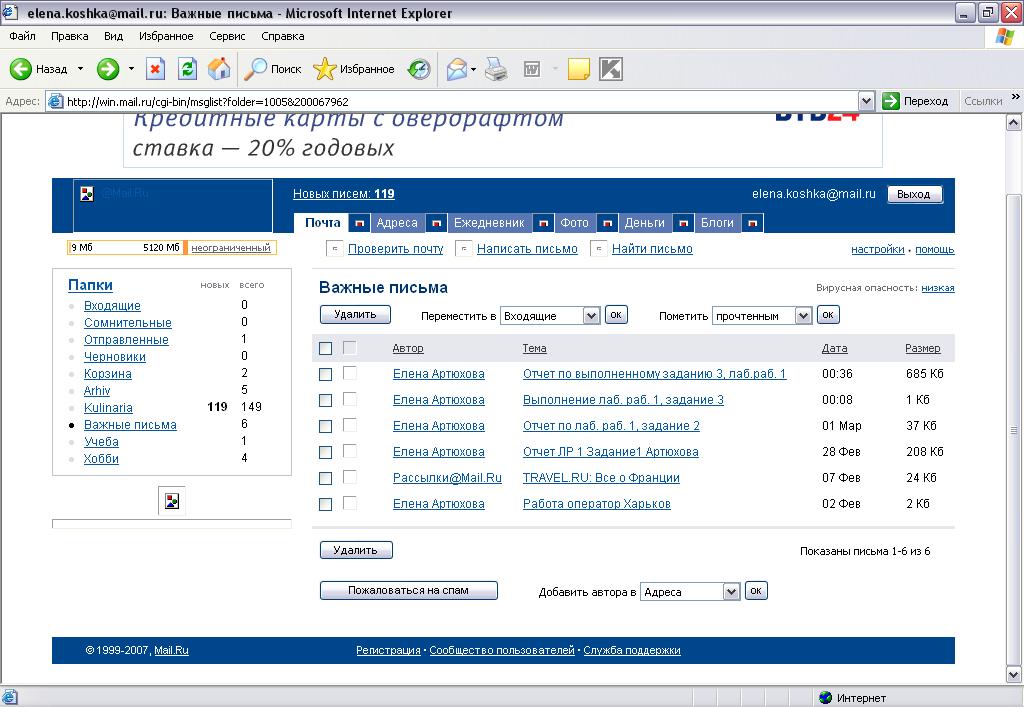Open the Forward button history arrow
The height and width of the screenshot is (707, 1024).
[x=131, y=69]
